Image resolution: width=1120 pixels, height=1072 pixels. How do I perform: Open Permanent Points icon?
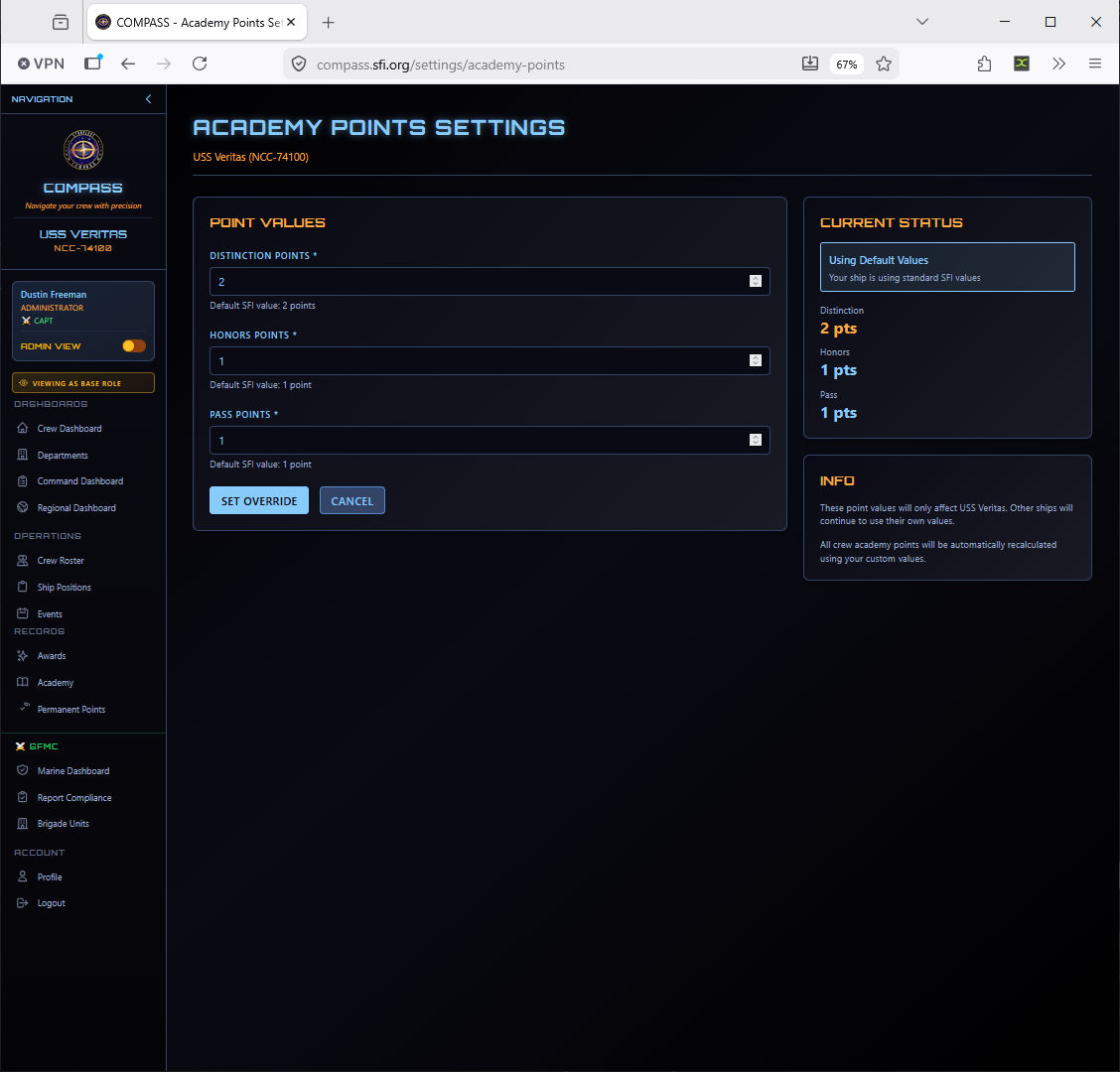tap(24, 707)
